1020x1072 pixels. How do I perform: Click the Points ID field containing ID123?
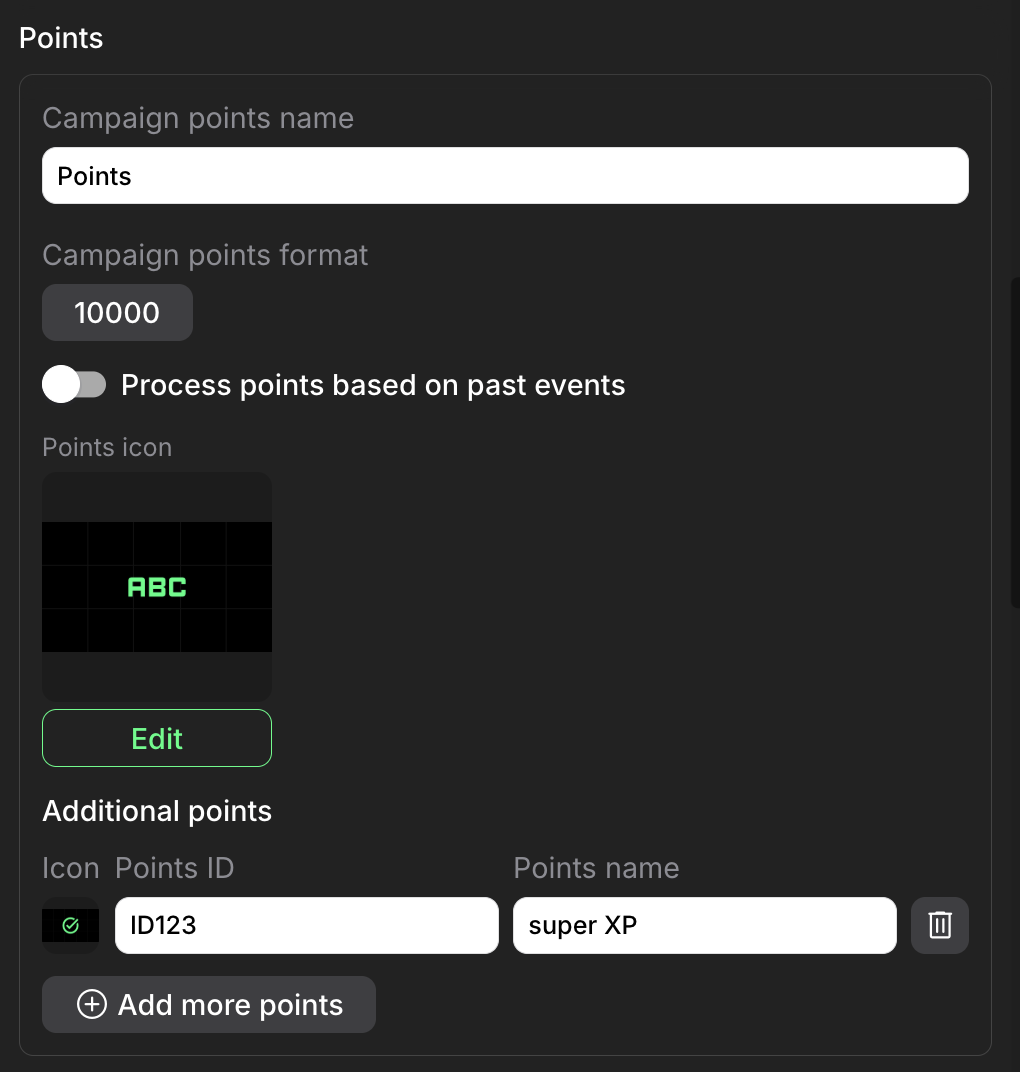(x=306, y=925)
